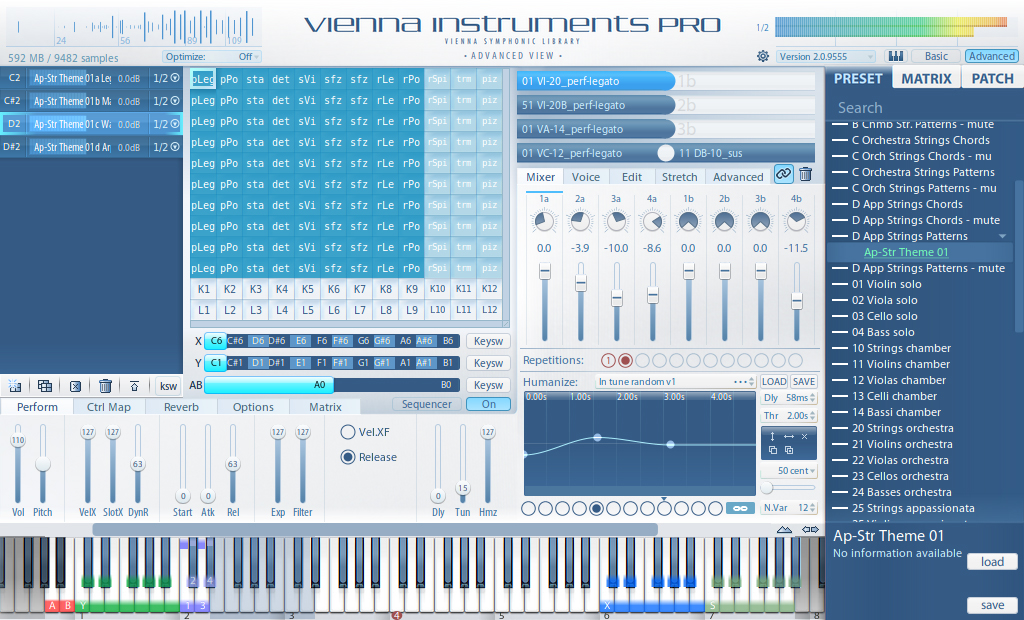Select repetition circle number 1
1024x620 pixels.
tap(608, 361)
